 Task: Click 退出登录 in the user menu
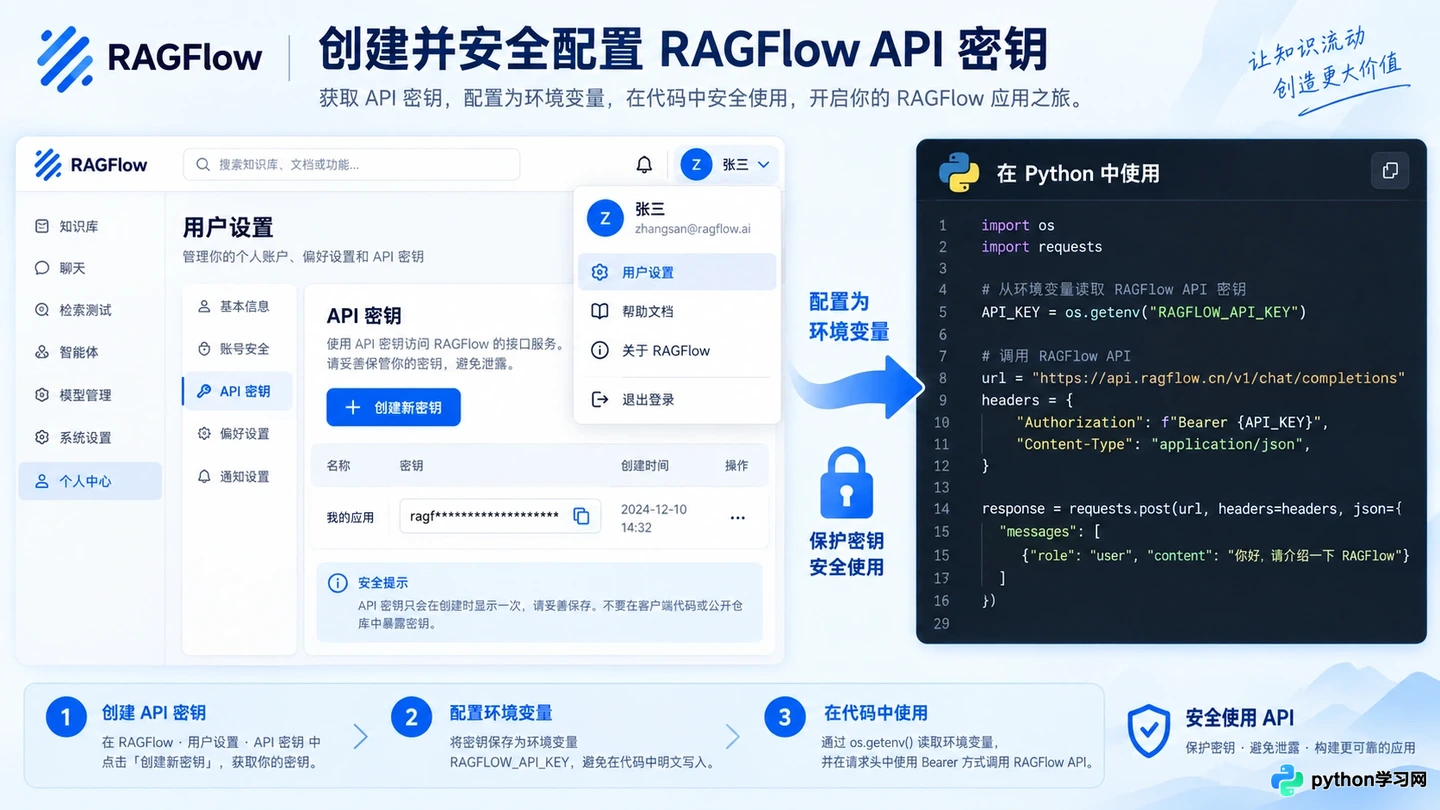677,399
